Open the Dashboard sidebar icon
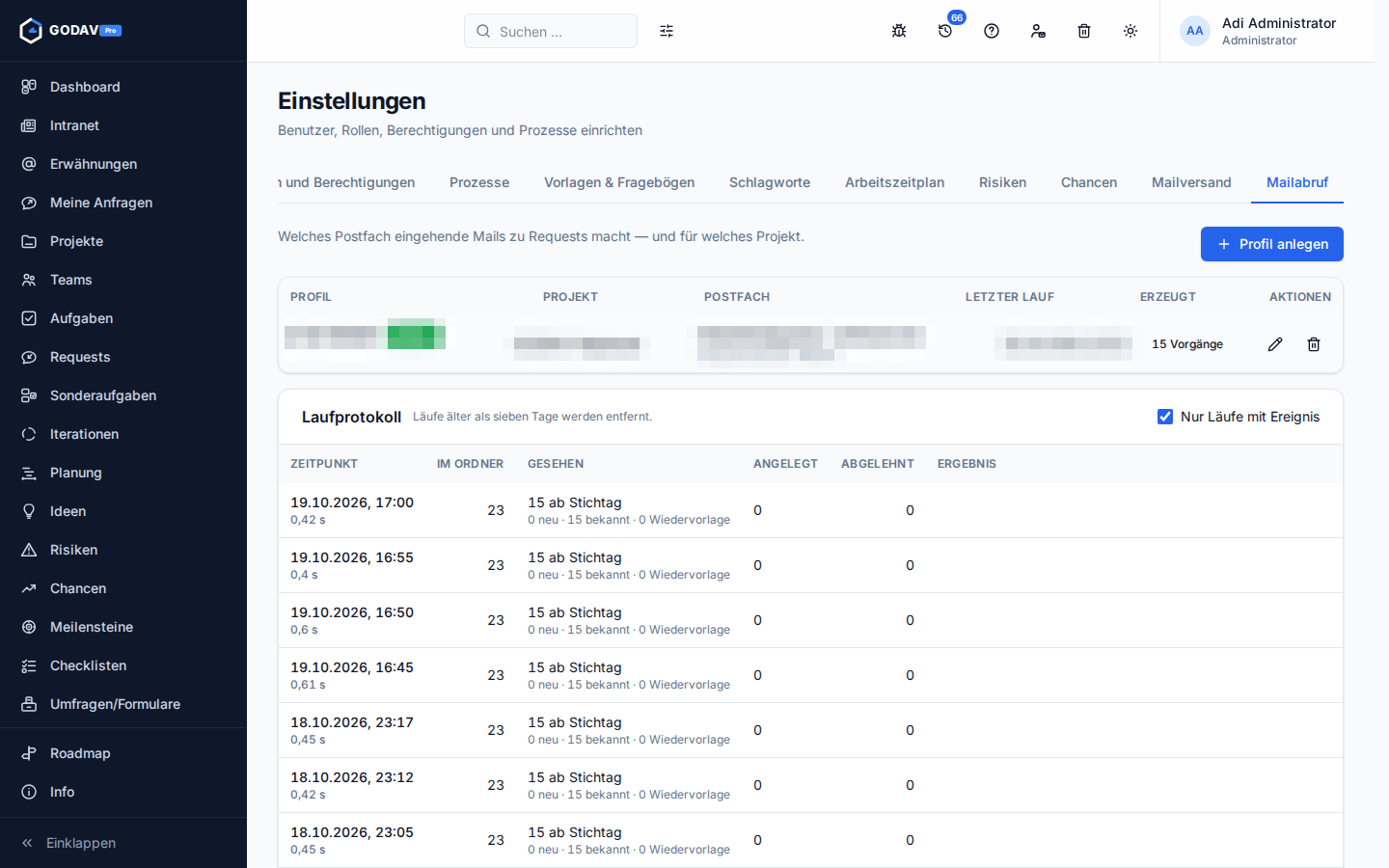Screen dimensions: 1389x868 [x=29, y=87]
